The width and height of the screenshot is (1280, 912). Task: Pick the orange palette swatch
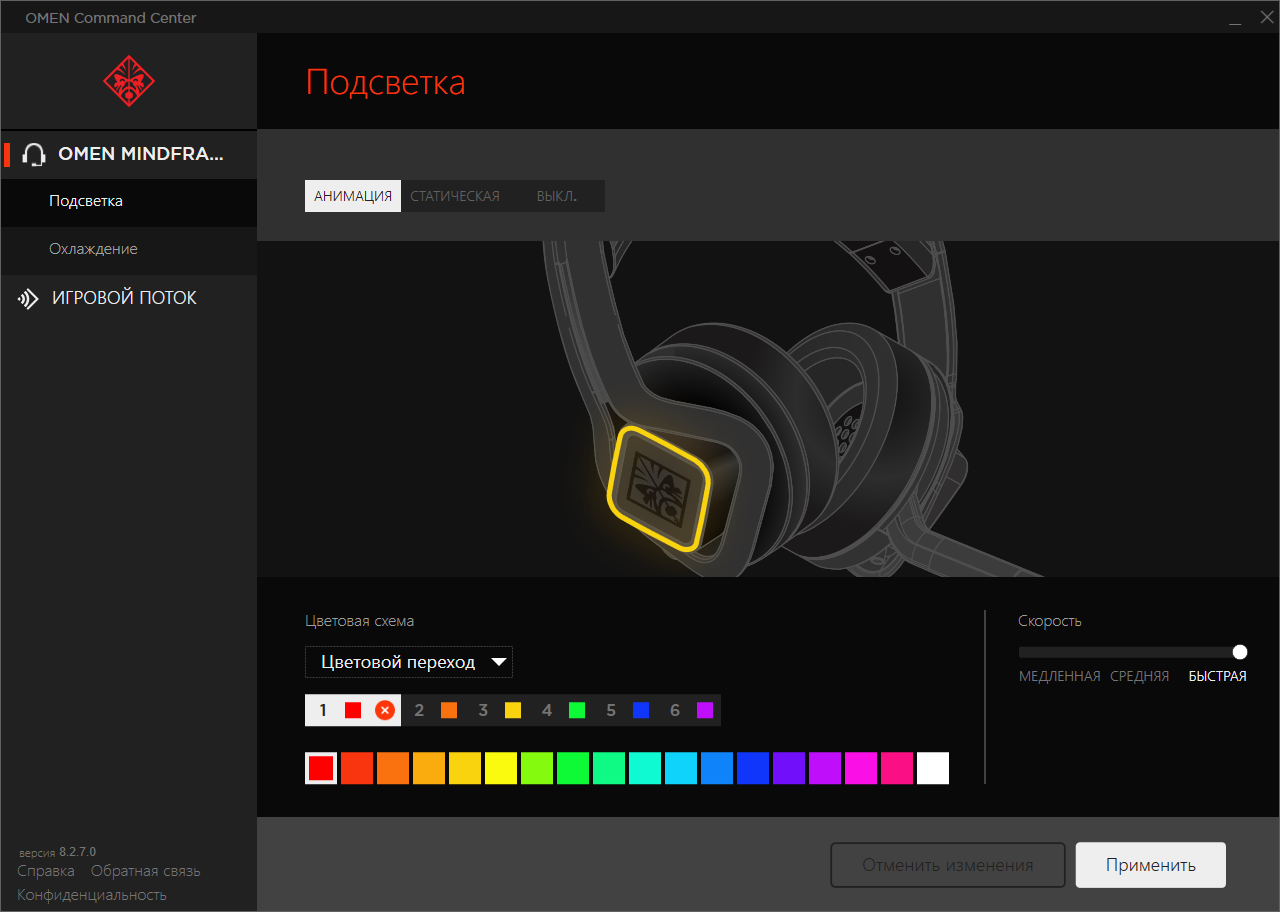[x=393, y=768]
